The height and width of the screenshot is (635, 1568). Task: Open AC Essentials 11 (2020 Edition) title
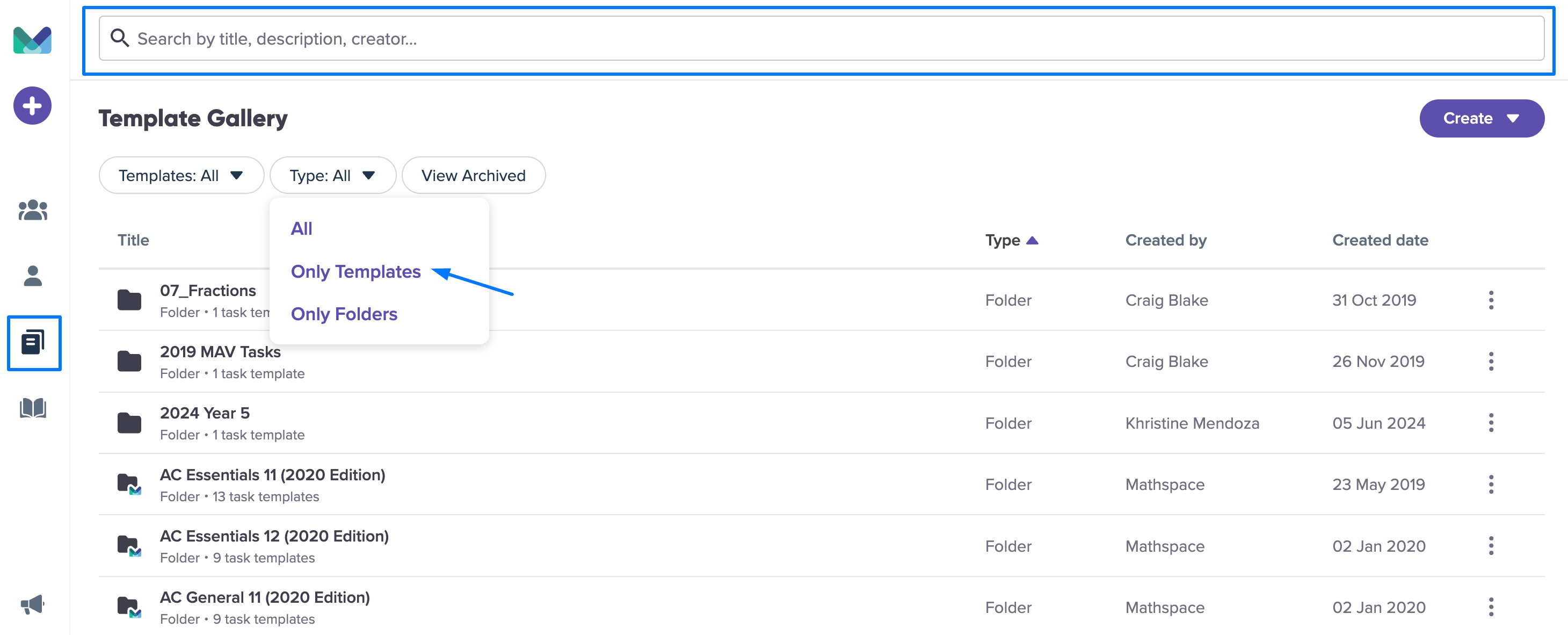pyautogui.click(x=273, y=475)
